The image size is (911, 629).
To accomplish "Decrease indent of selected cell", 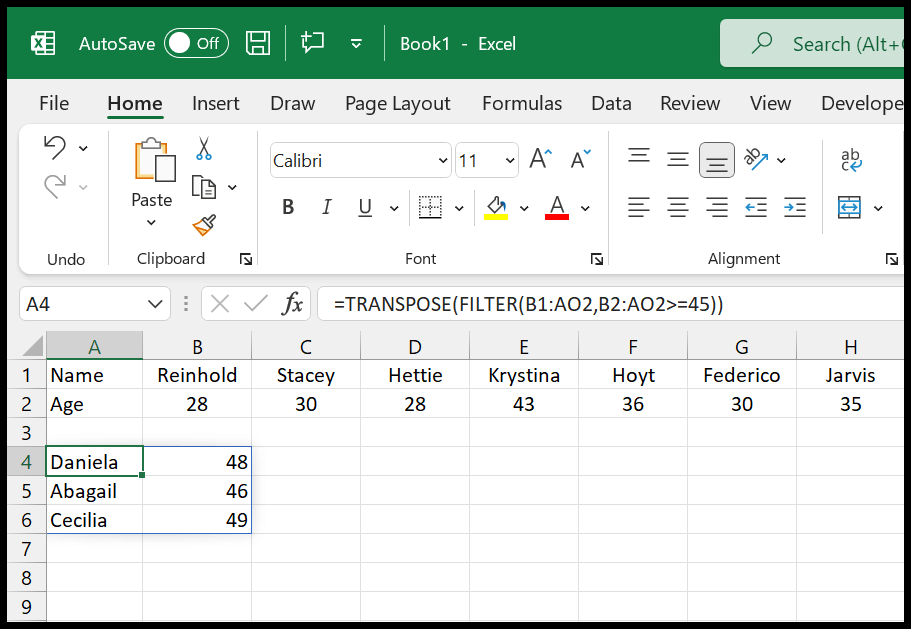I will [x=756, y=207].
